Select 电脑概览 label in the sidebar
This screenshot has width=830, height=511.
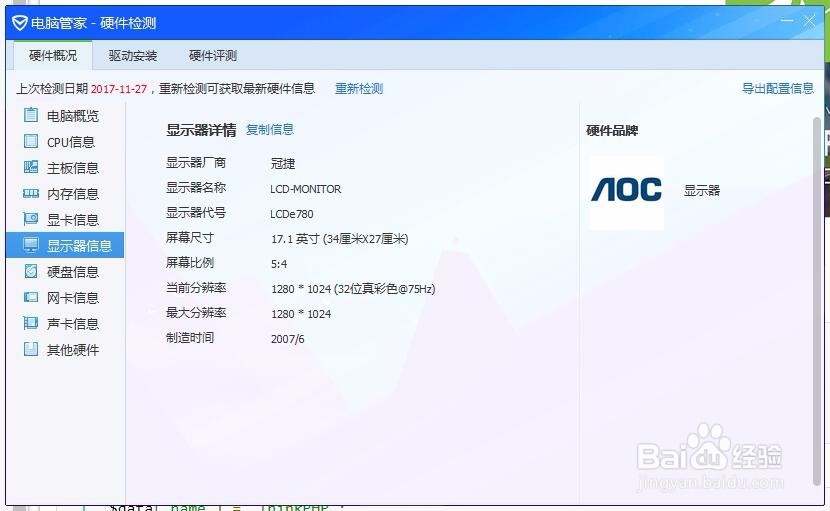[73, 116]
